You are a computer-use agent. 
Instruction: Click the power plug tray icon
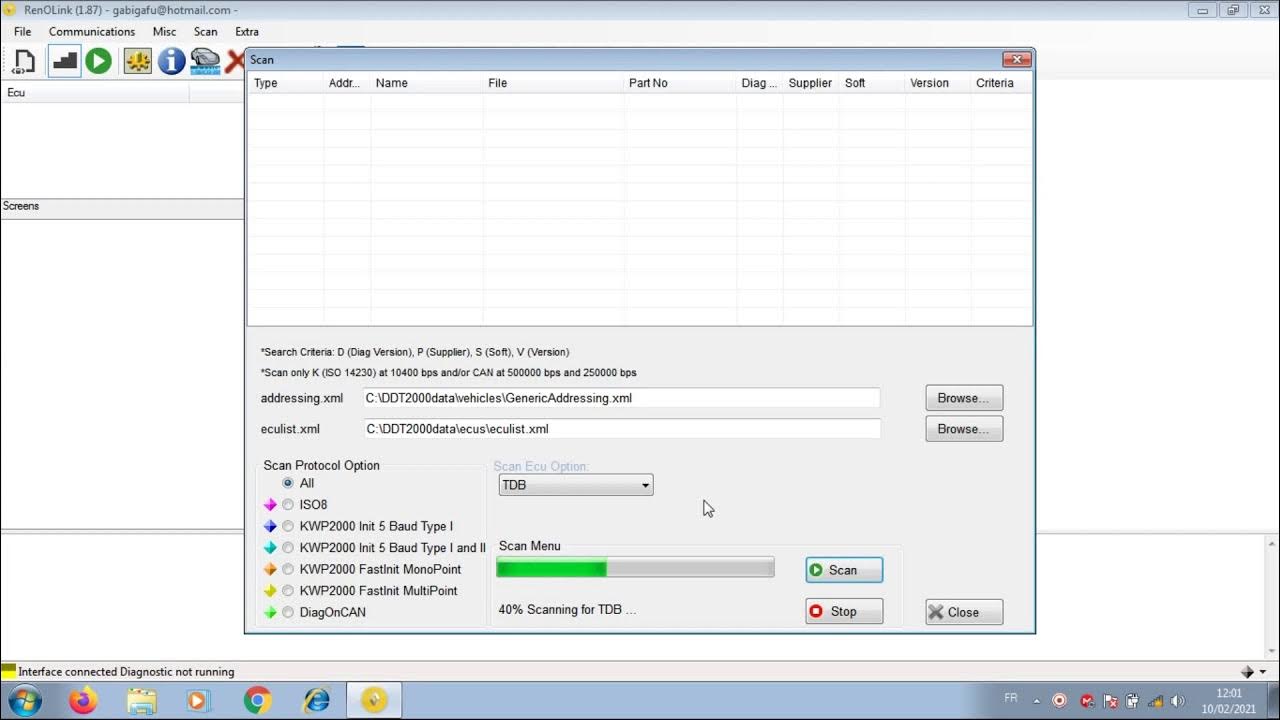[1132, 701]
